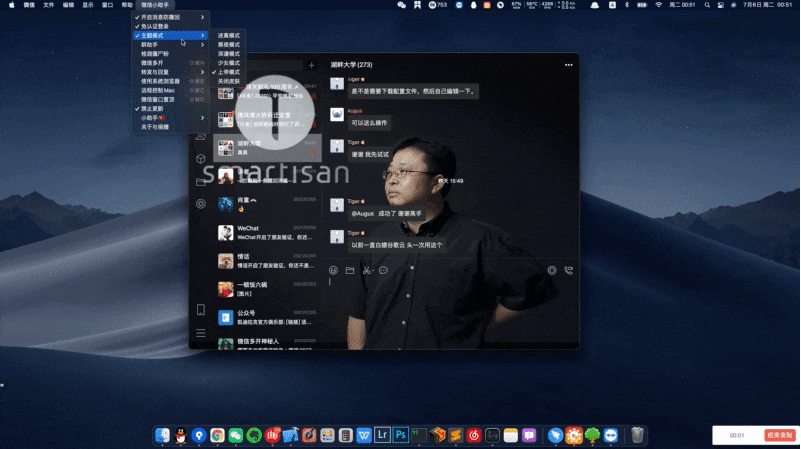Open WeChat in the Dock
The width and height of the screenshot is (801, 449).
[x=235, y=435]
